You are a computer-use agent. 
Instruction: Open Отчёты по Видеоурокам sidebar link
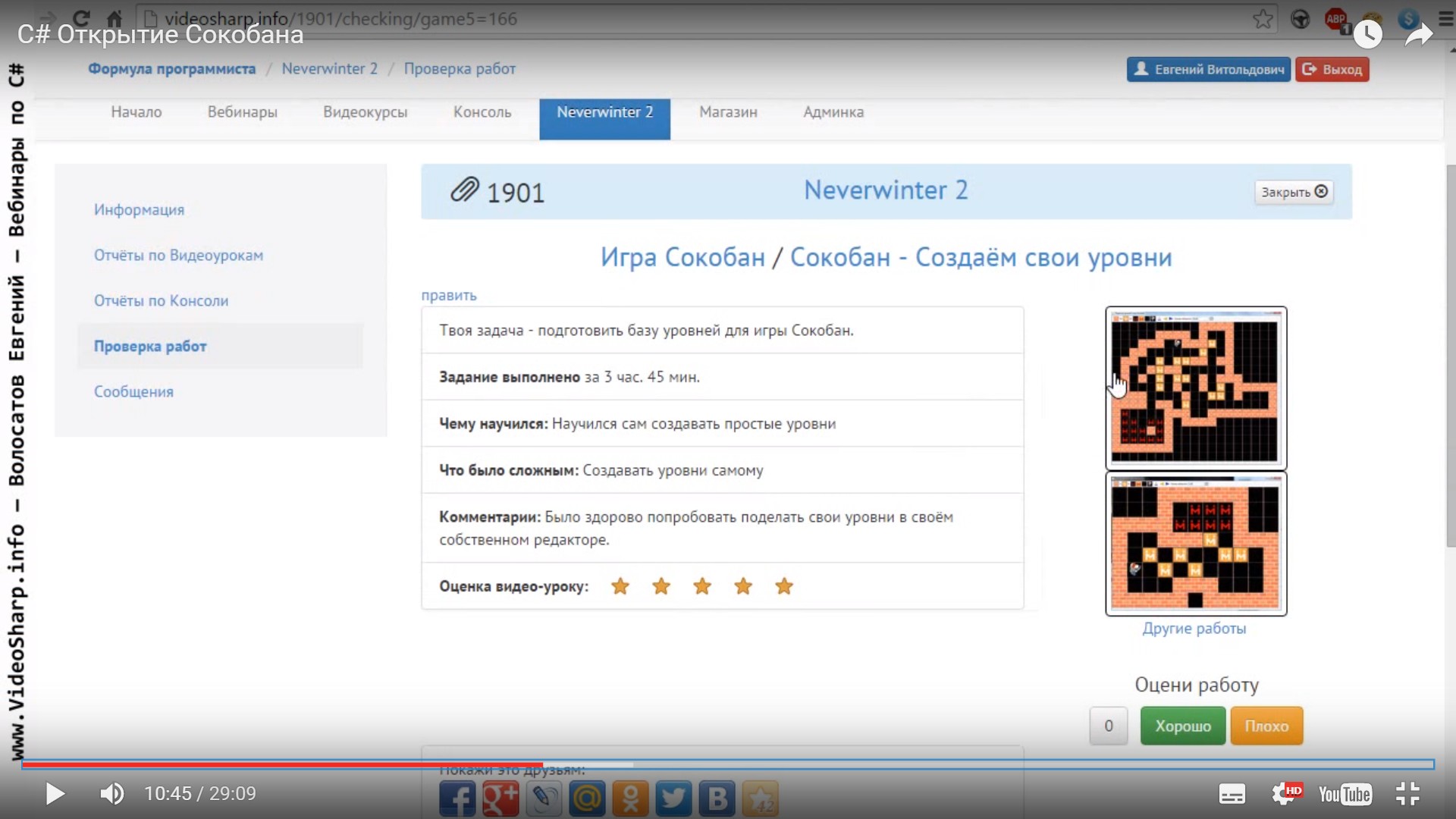click(x=178, y=256)
